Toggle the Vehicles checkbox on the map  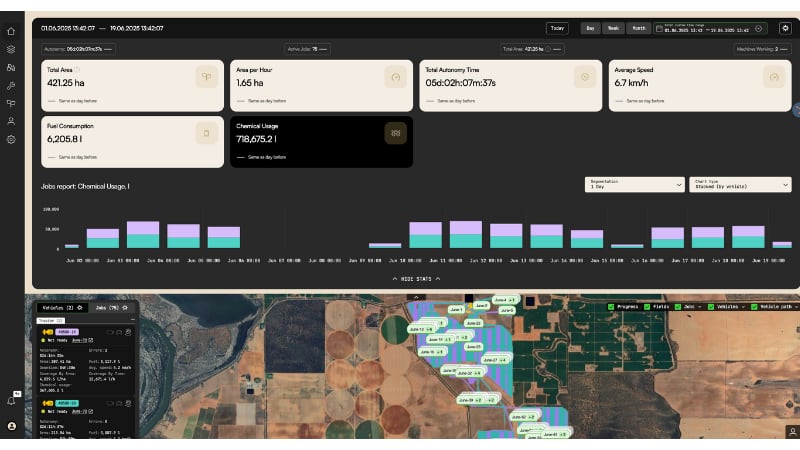(711, 307)
